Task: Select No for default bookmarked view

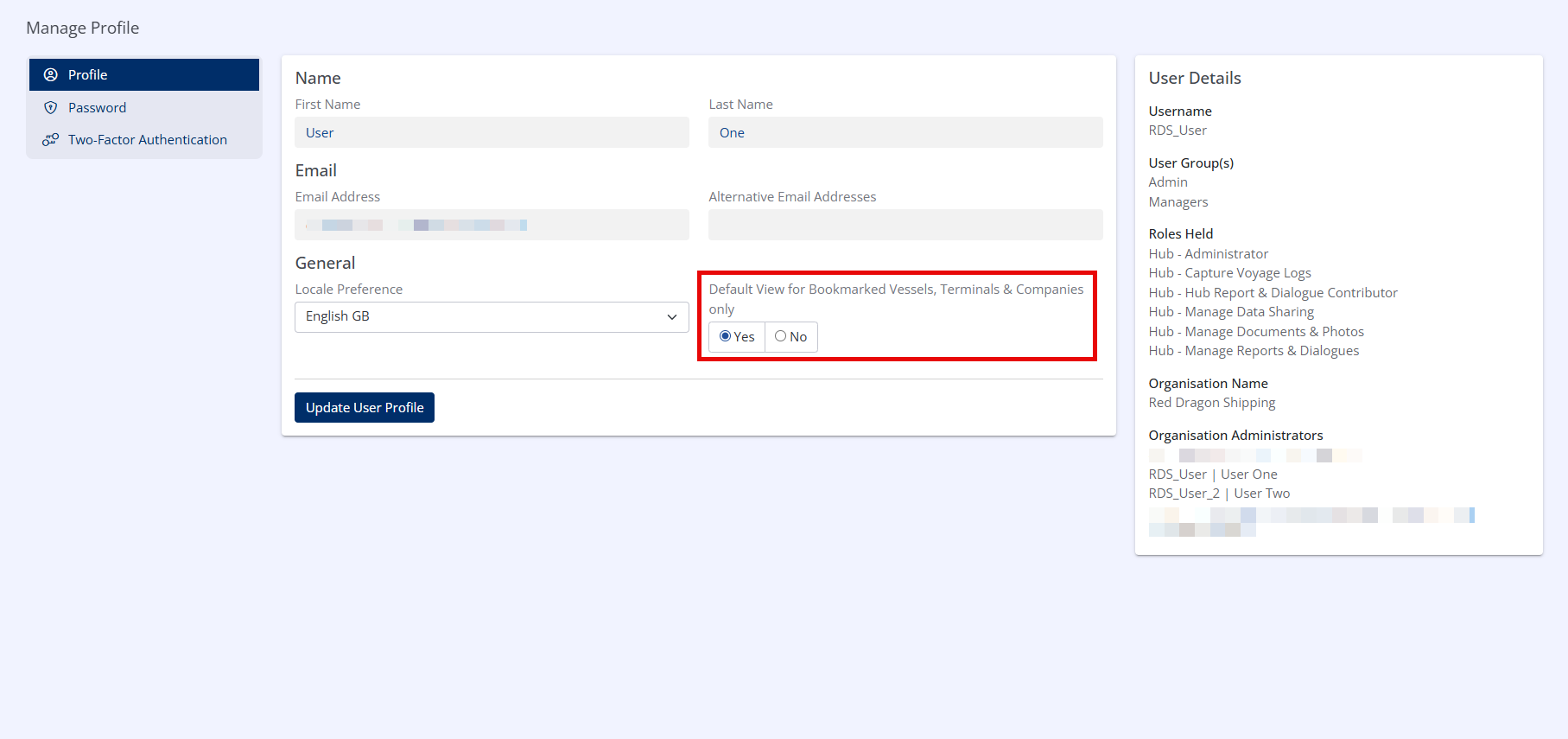Action: (x=780, y=336)
